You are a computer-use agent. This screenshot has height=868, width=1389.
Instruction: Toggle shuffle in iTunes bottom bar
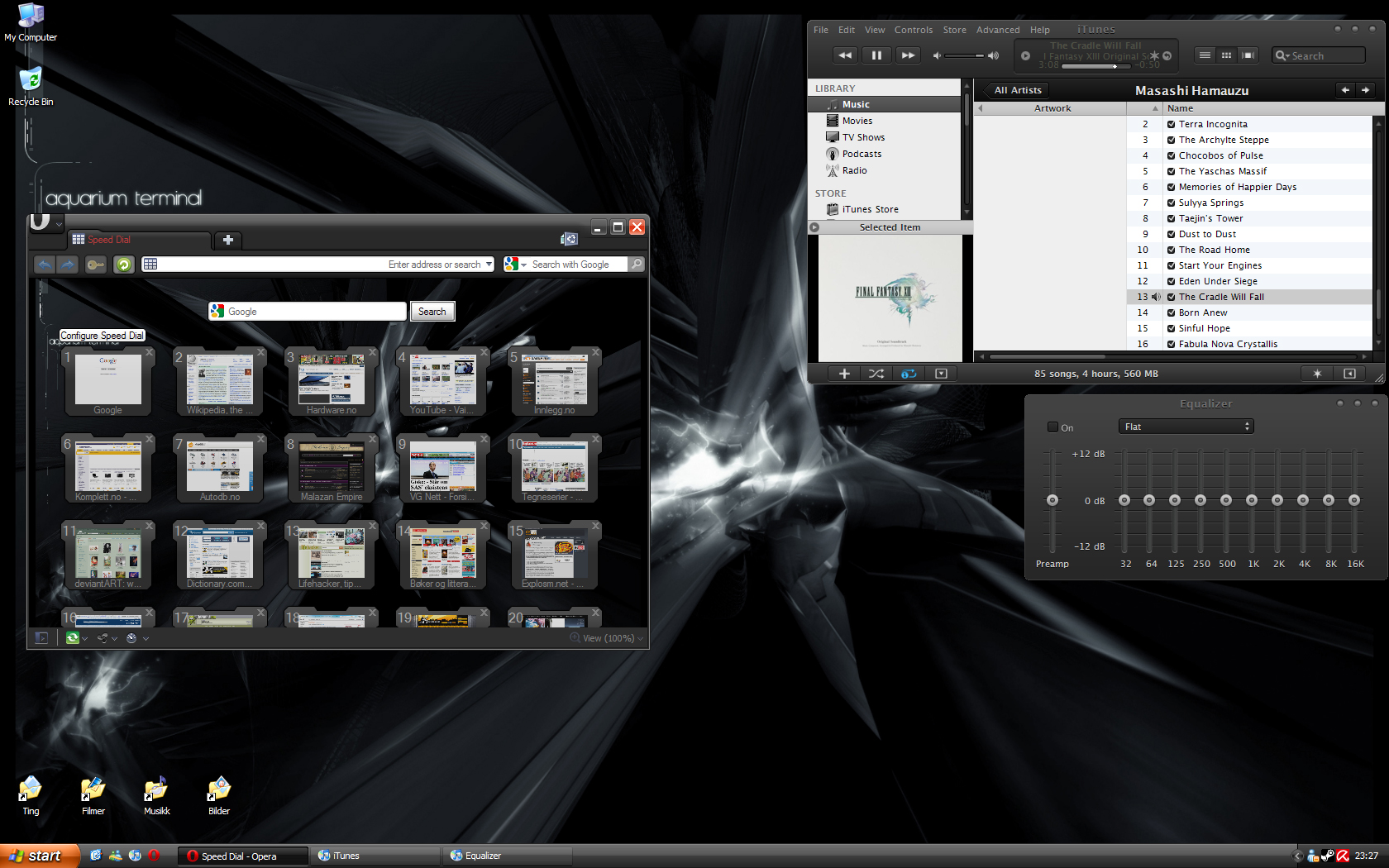(x=876, y=374)
